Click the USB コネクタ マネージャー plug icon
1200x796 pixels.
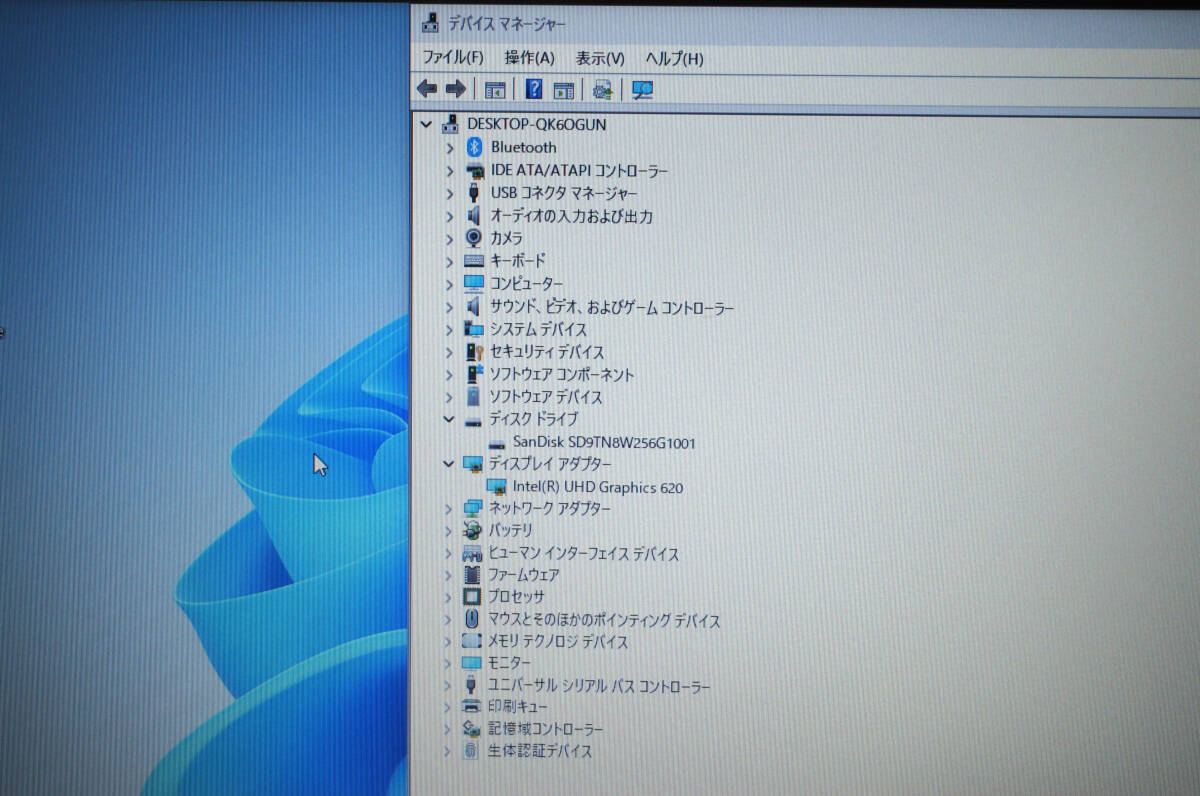(474, 193)
